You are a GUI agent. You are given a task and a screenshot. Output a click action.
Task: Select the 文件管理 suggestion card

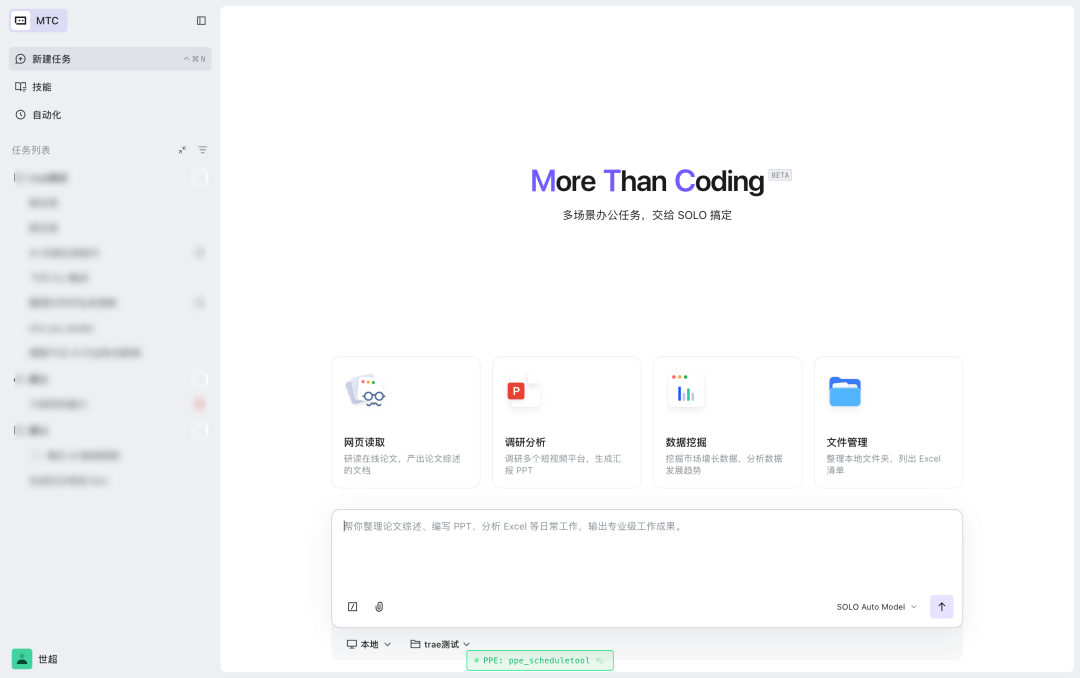(889, 422)
